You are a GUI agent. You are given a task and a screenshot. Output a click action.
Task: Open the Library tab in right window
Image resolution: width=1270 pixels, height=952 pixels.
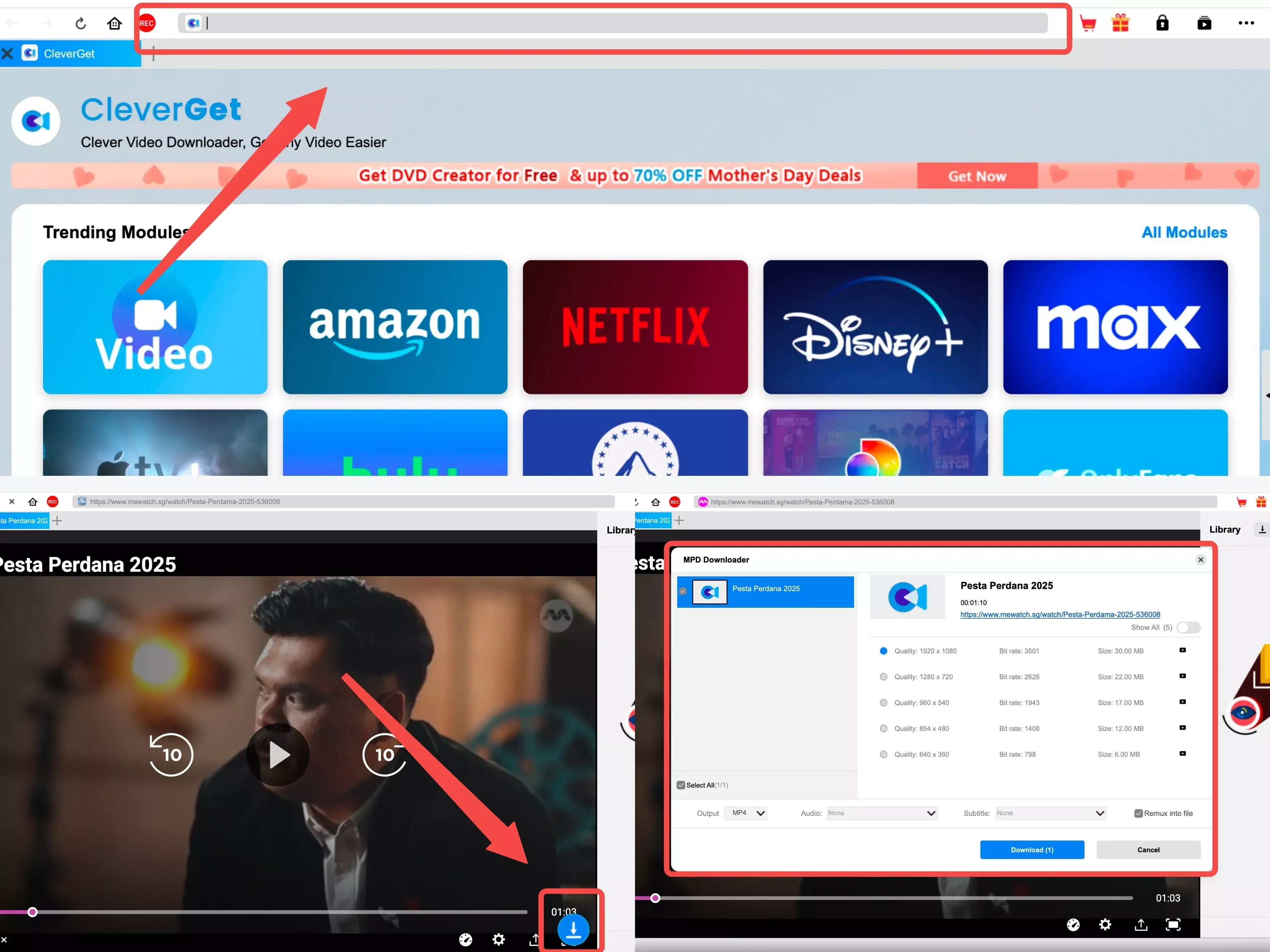point(1225,529)
